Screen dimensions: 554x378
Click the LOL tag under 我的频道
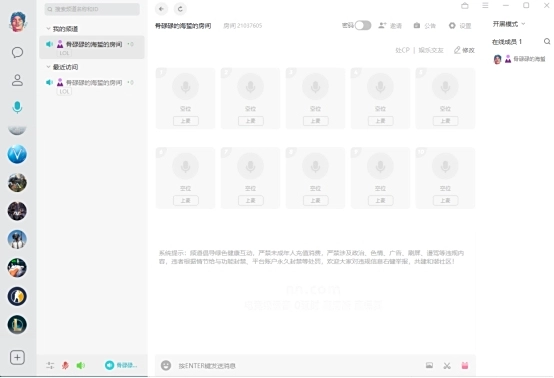coord(64,53)
